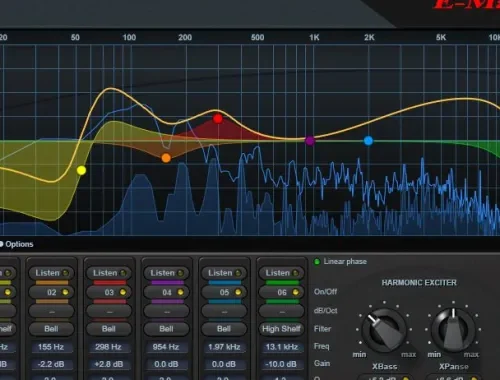Click the XBass knob

[384, 330]
